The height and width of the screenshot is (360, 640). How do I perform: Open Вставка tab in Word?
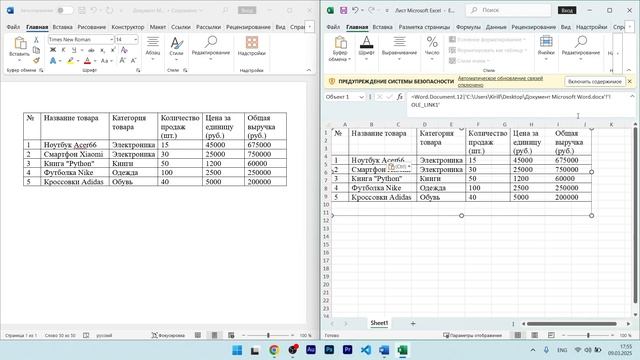coord(62,27)
